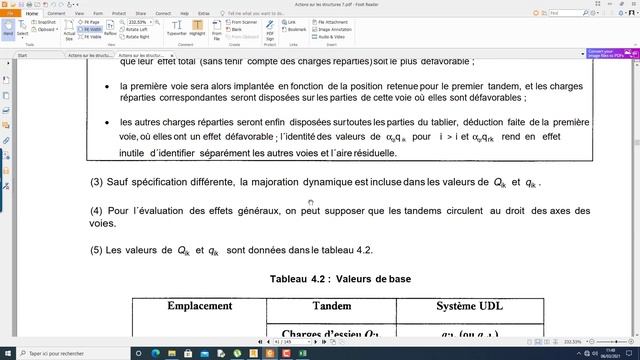Switch to the View ribbon tab
Image resolution: width=640 pixels, height=360 pixels.
coord(79,13)
